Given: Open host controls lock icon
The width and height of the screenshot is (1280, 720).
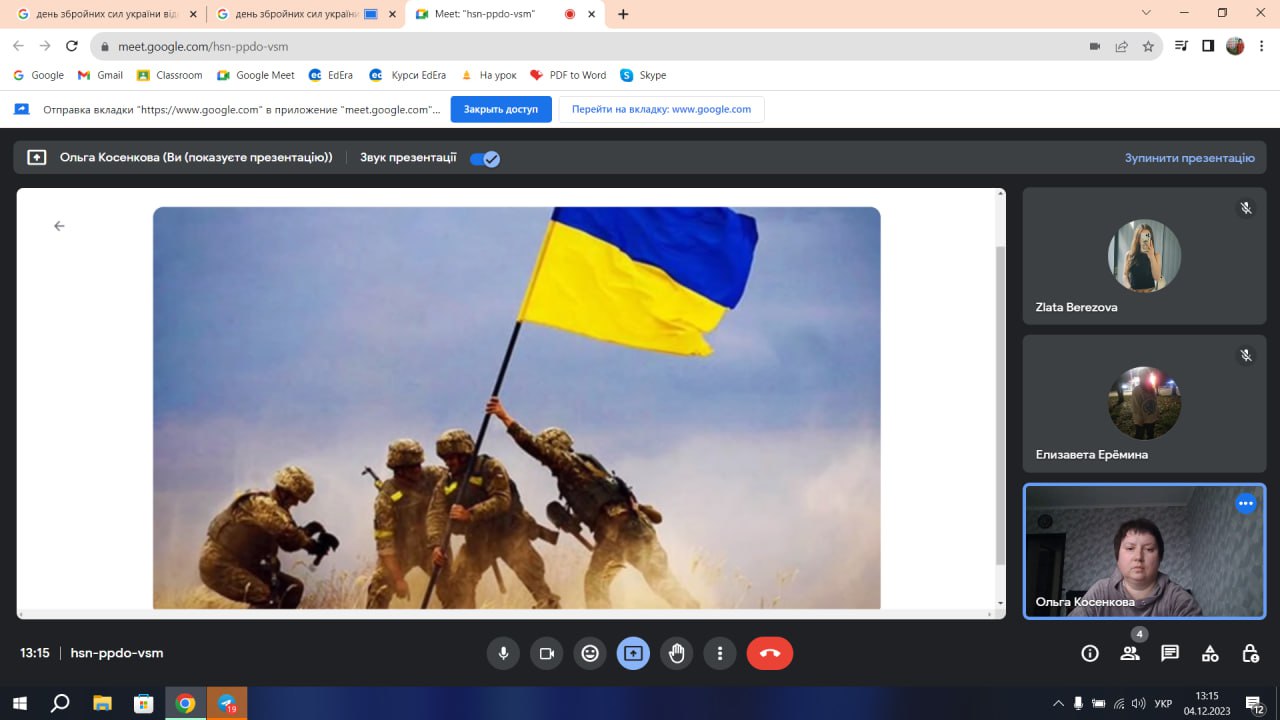Looking at the screenshot, I should 1250,654.
